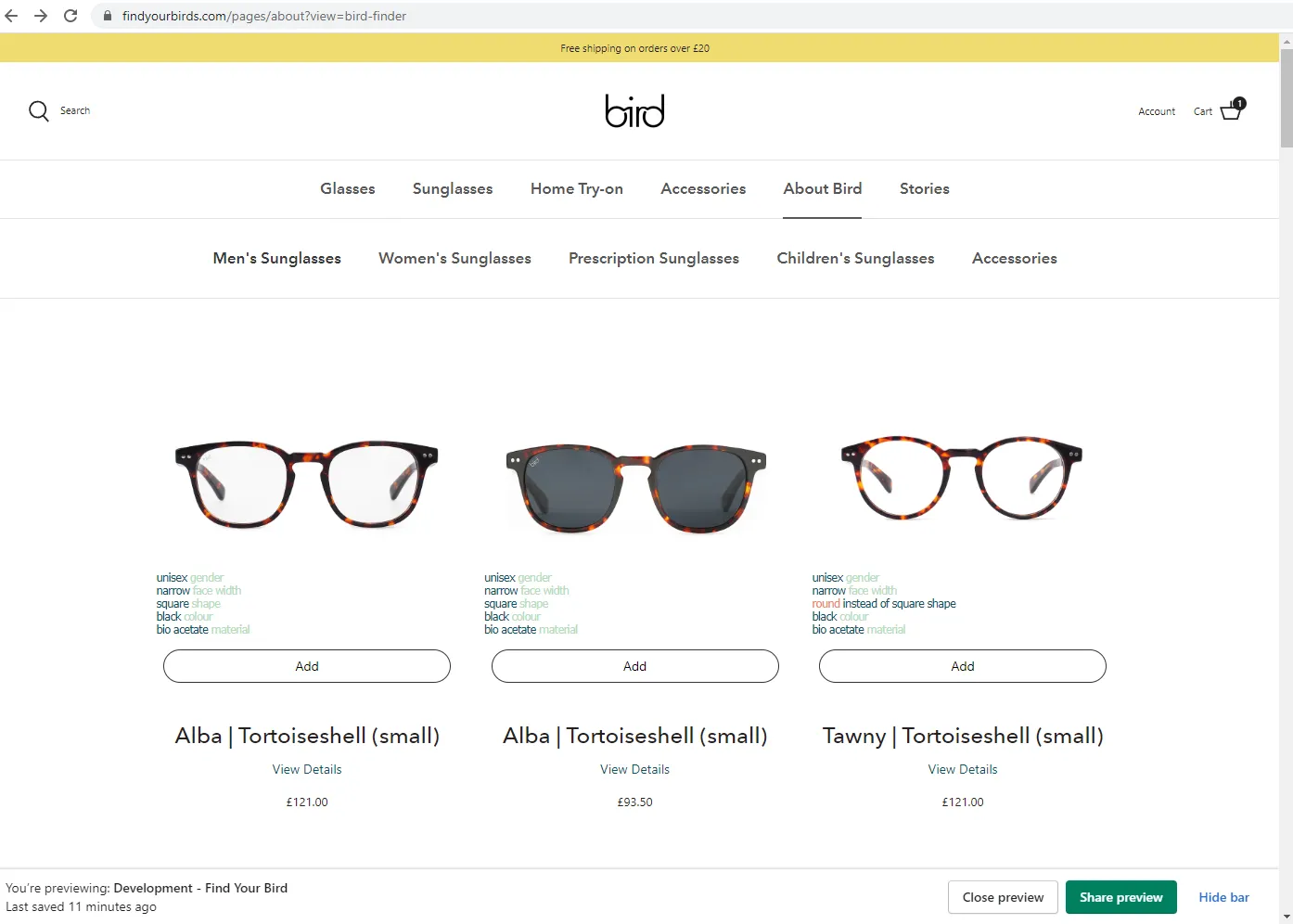Open the clear-lens Alba glasses image
The image size is (1293, 924).
click(x=307, y=484)
